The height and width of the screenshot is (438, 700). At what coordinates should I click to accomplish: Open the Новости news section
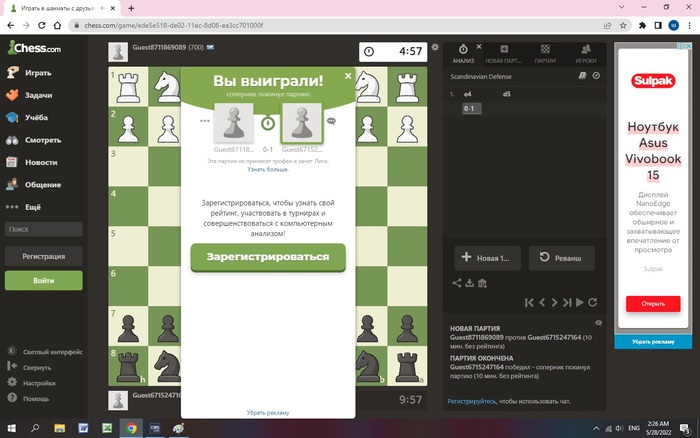point(32,162)
